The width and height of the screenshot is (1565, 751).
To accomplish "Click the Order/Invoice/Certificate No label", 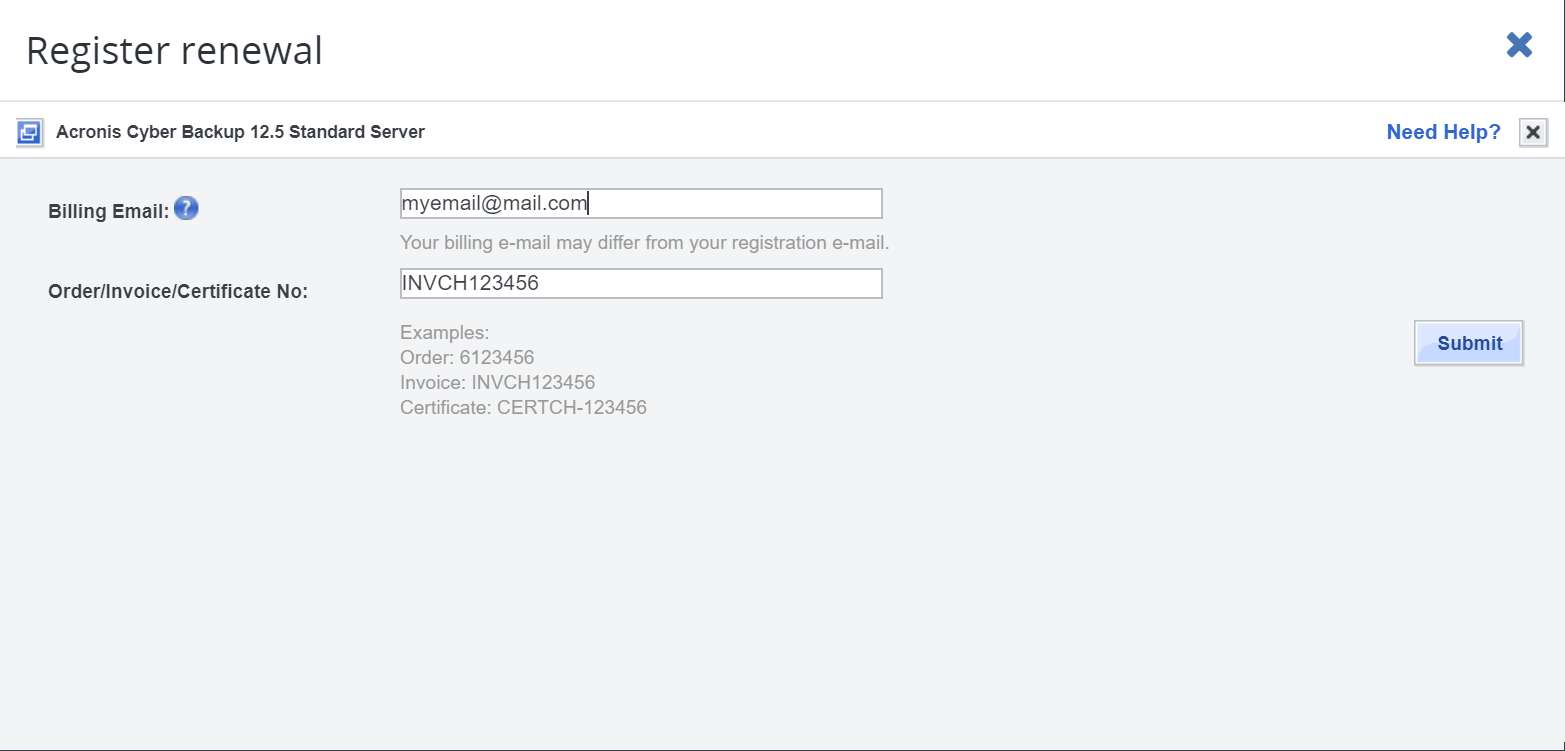I will click(178, 292).
